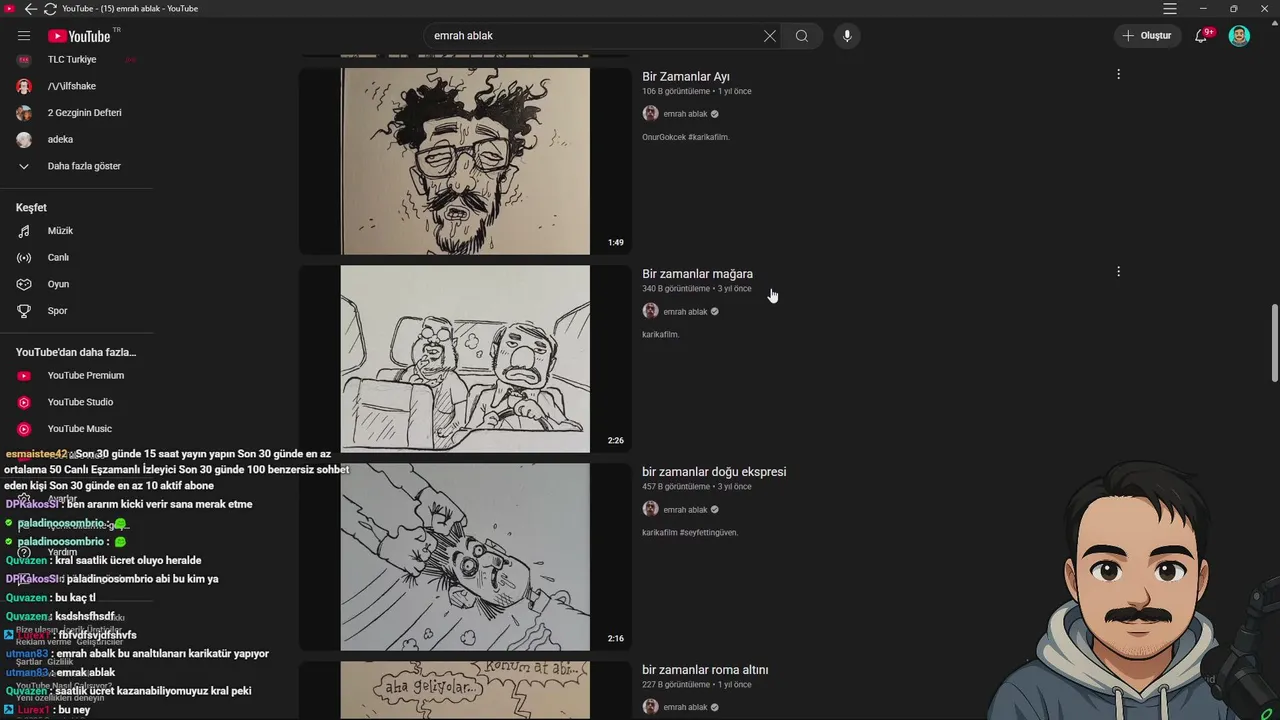Viewport: 1280px width, 720px height.
Task: Open three-dot menu for Bir Zamanlar Ayı
Action: coord(1118,74)
